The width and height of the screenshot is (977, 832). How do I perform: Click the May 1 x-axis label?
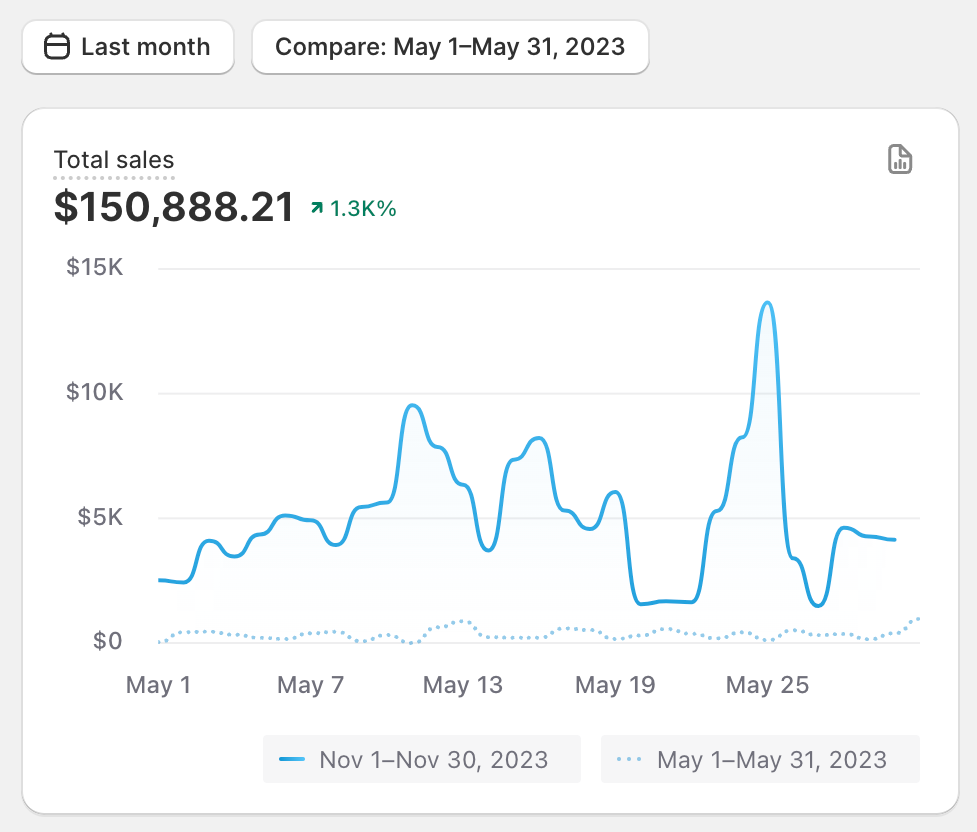[158, 685]
